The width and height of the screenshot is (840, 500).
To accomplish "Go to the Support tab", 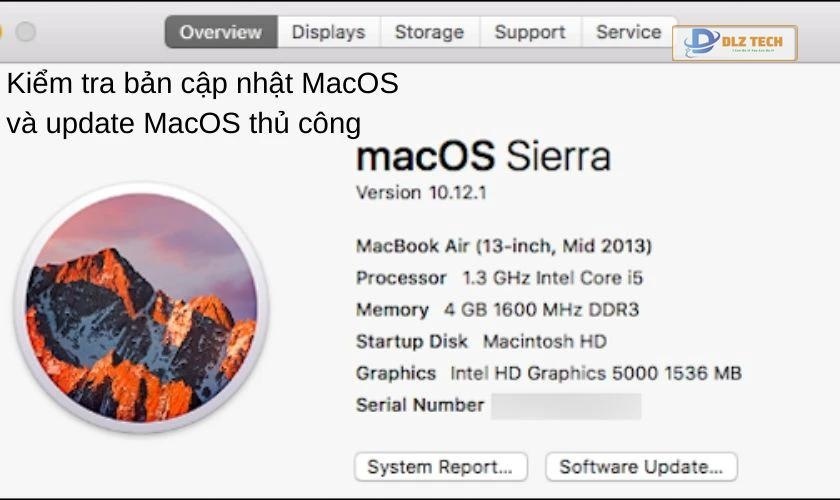I will click(530, 32).
